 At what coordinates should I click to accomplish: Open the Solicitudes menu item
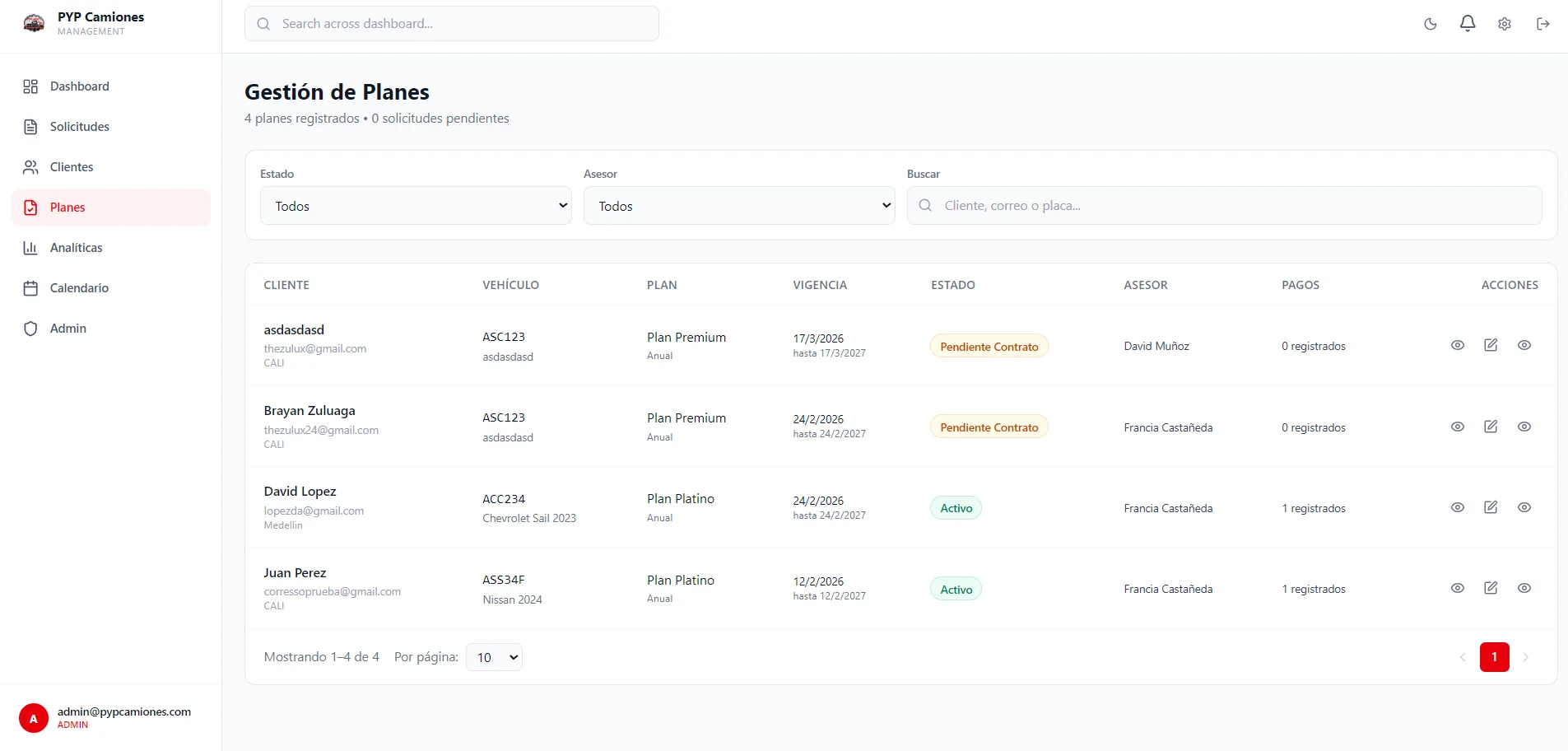click(x=79, y=126)
